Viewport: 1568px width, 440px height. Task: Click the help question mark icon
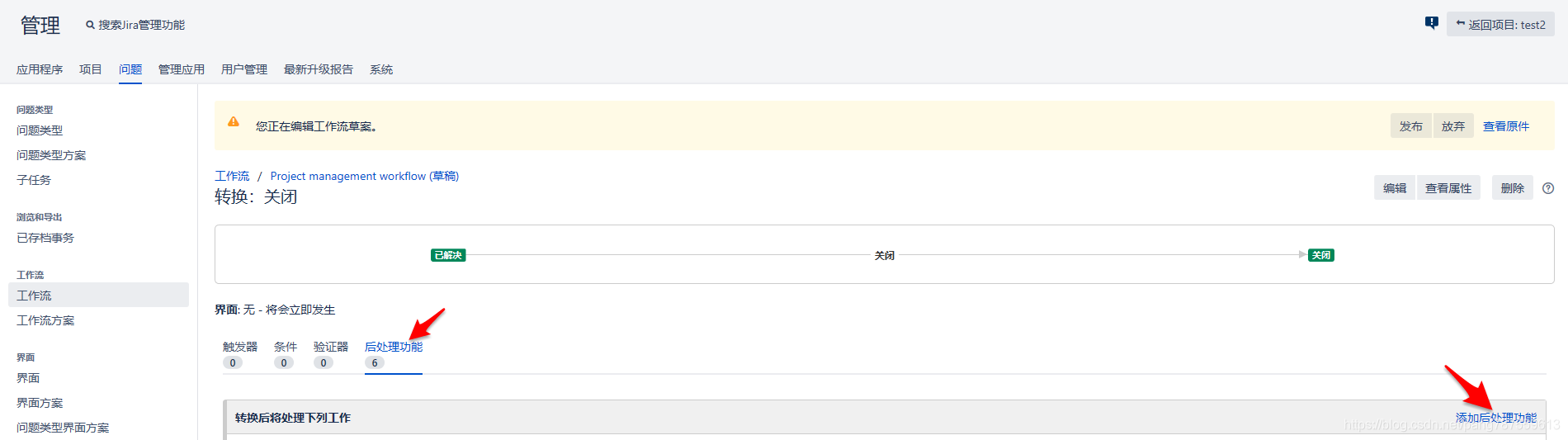[1548, 188]
